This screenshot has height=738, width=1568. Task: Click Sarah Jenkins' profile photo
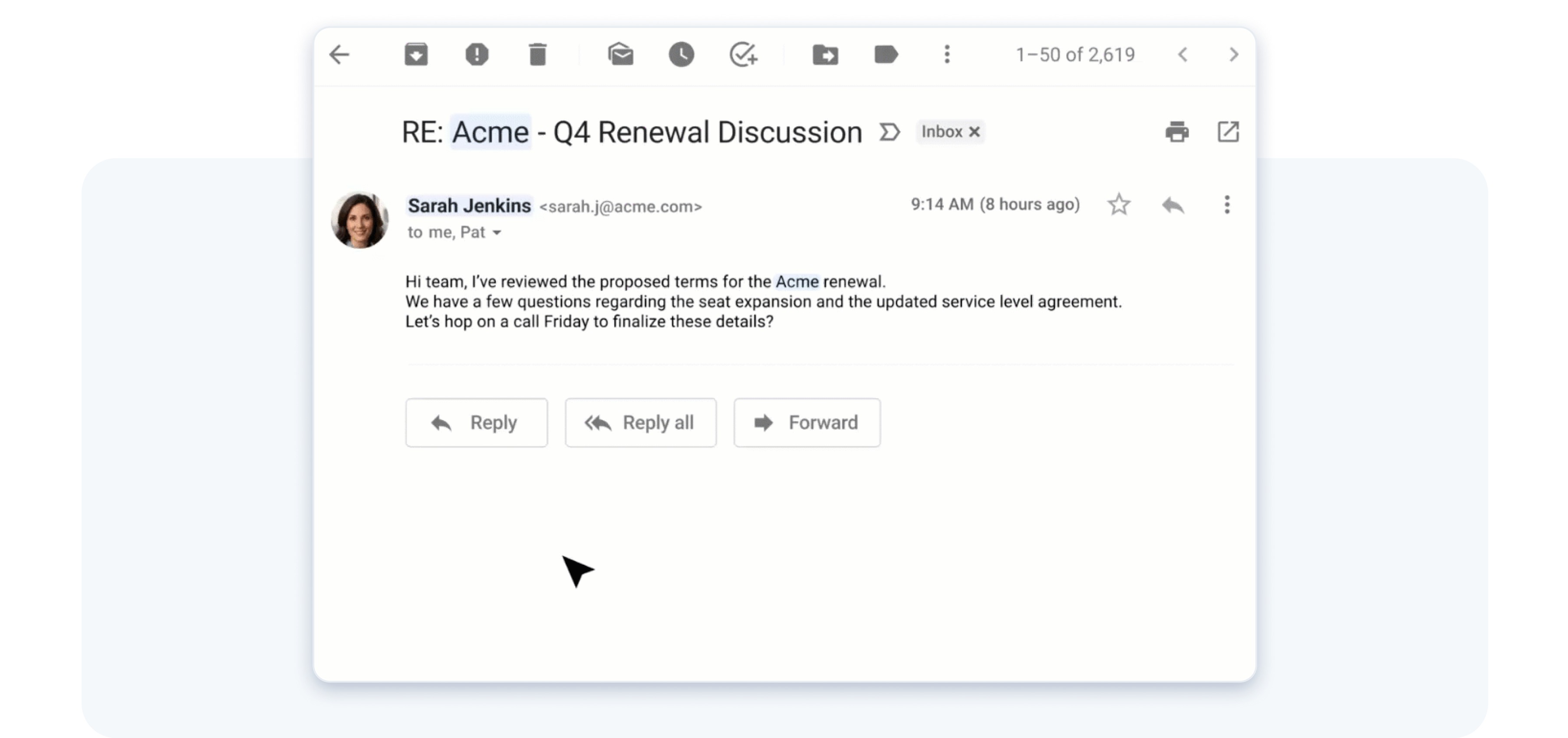click(x=360, y=220)
